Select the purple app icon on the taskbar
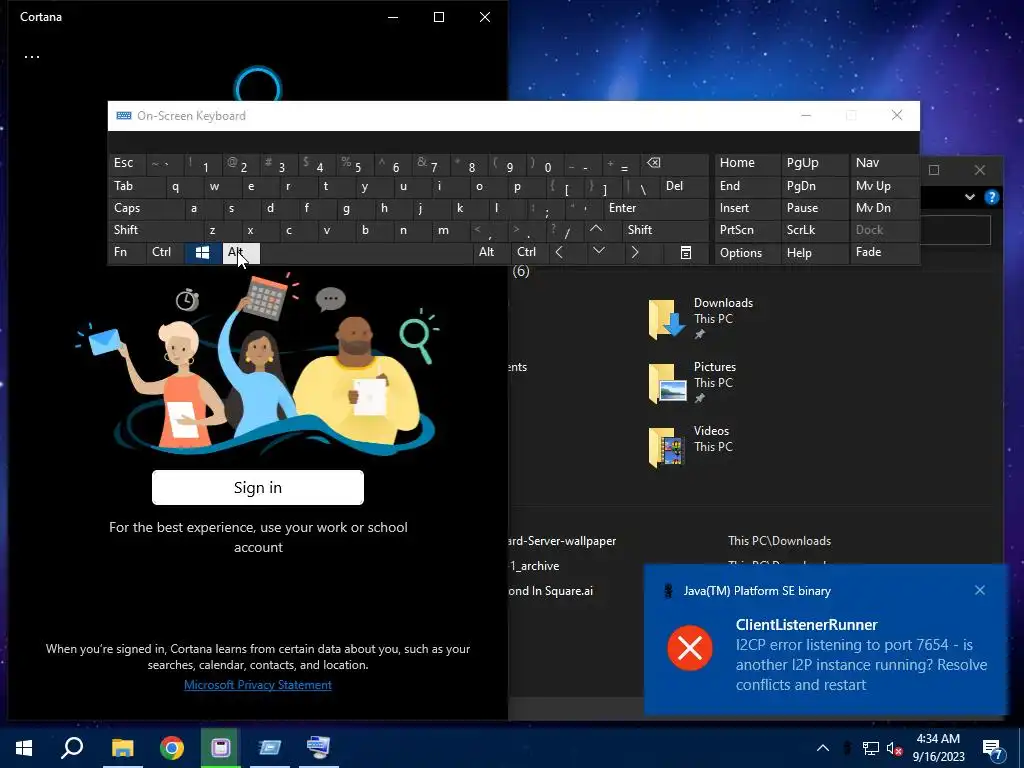The height and width of the screenshot is (768, 1024). click(221, 748)
